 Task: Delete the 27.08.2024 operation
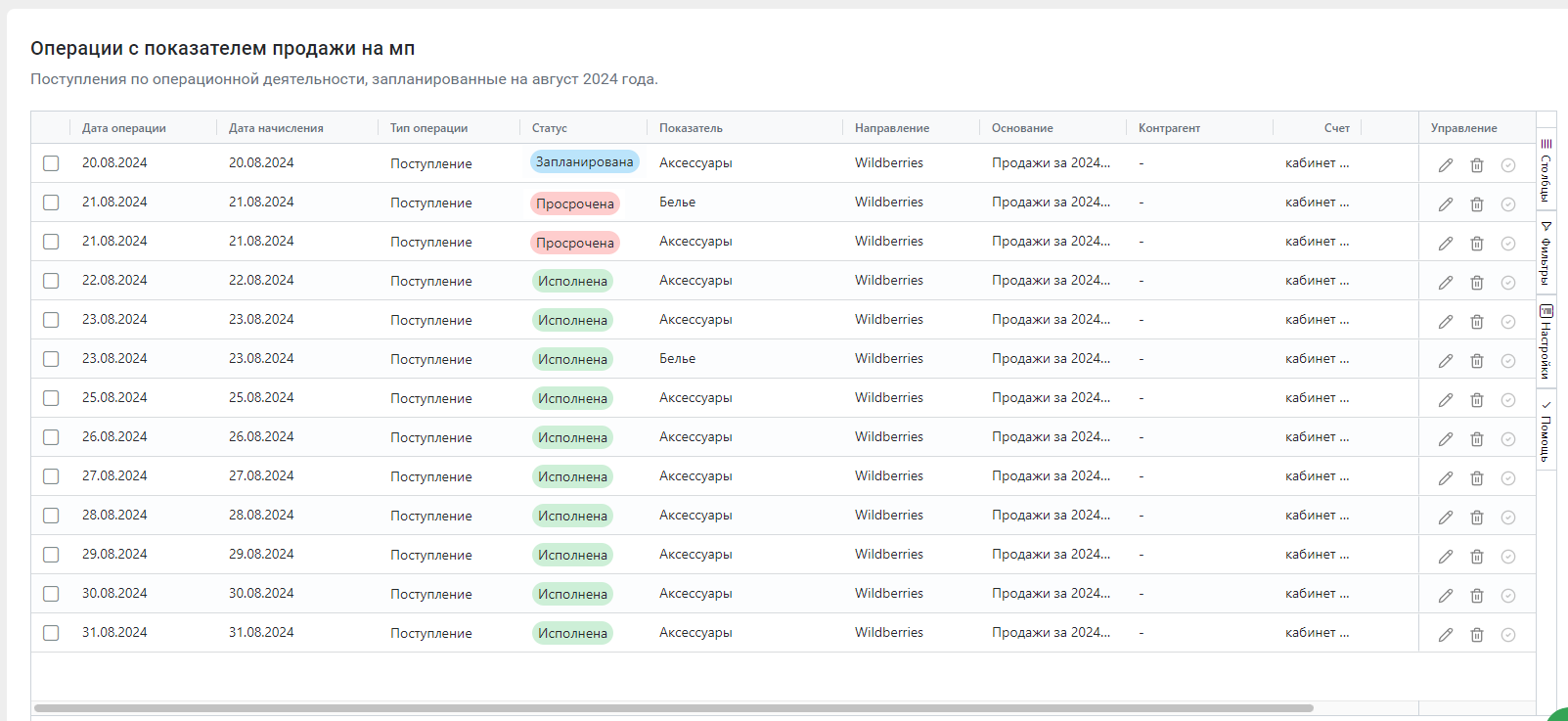click(x=1477, y=478)
